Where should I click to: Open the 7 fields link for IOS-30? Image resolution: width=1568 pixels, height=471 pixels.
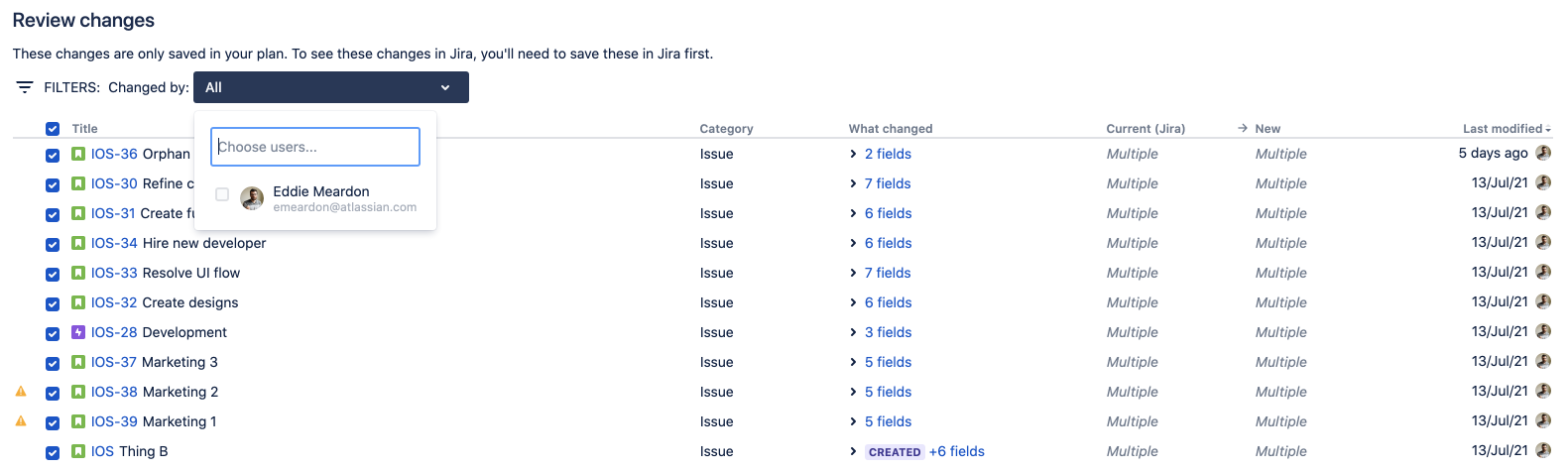pyautogui.click(x=887, y=183)
